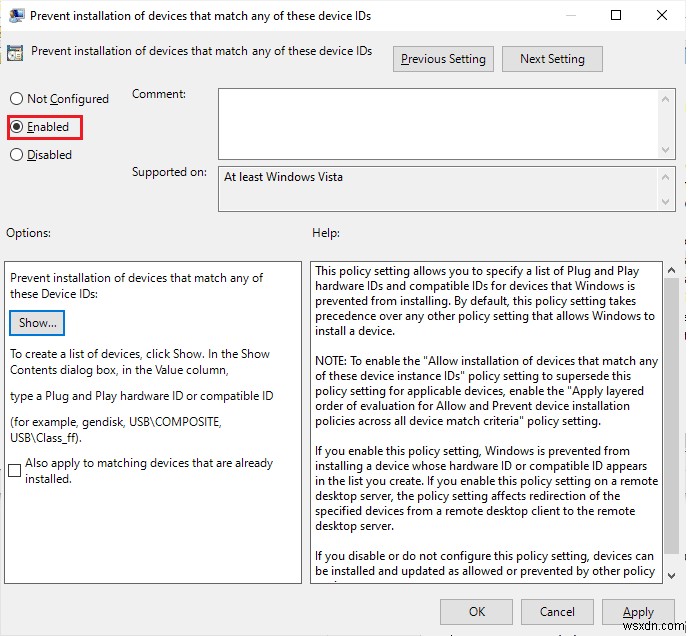
Task: Click 'type a Plug and Play hardware ID' text
Action: [142, 396]
